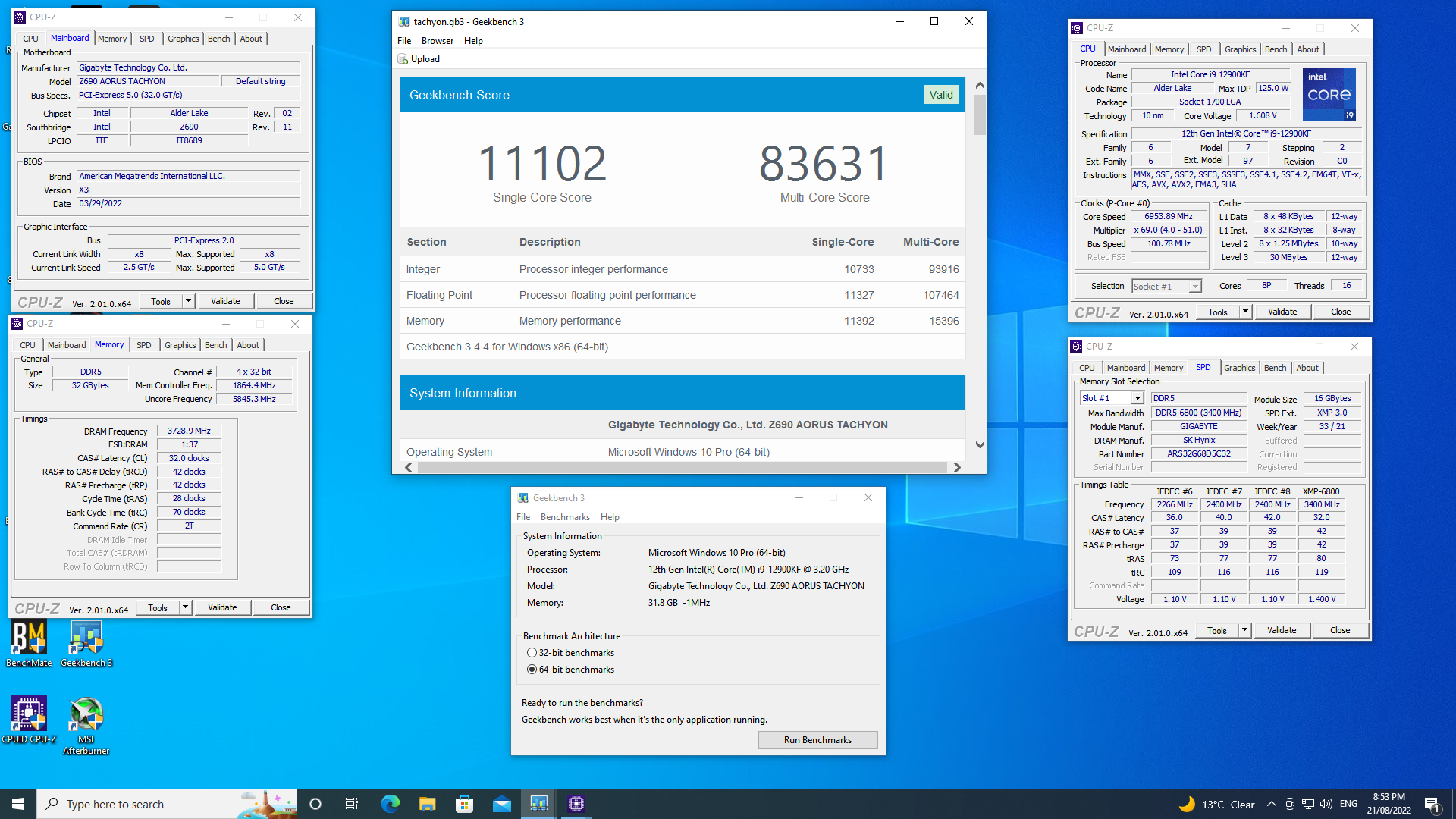Click the Default string model field
The width and height of the screenshot is (1456, 819).
(x=260, y=81)
